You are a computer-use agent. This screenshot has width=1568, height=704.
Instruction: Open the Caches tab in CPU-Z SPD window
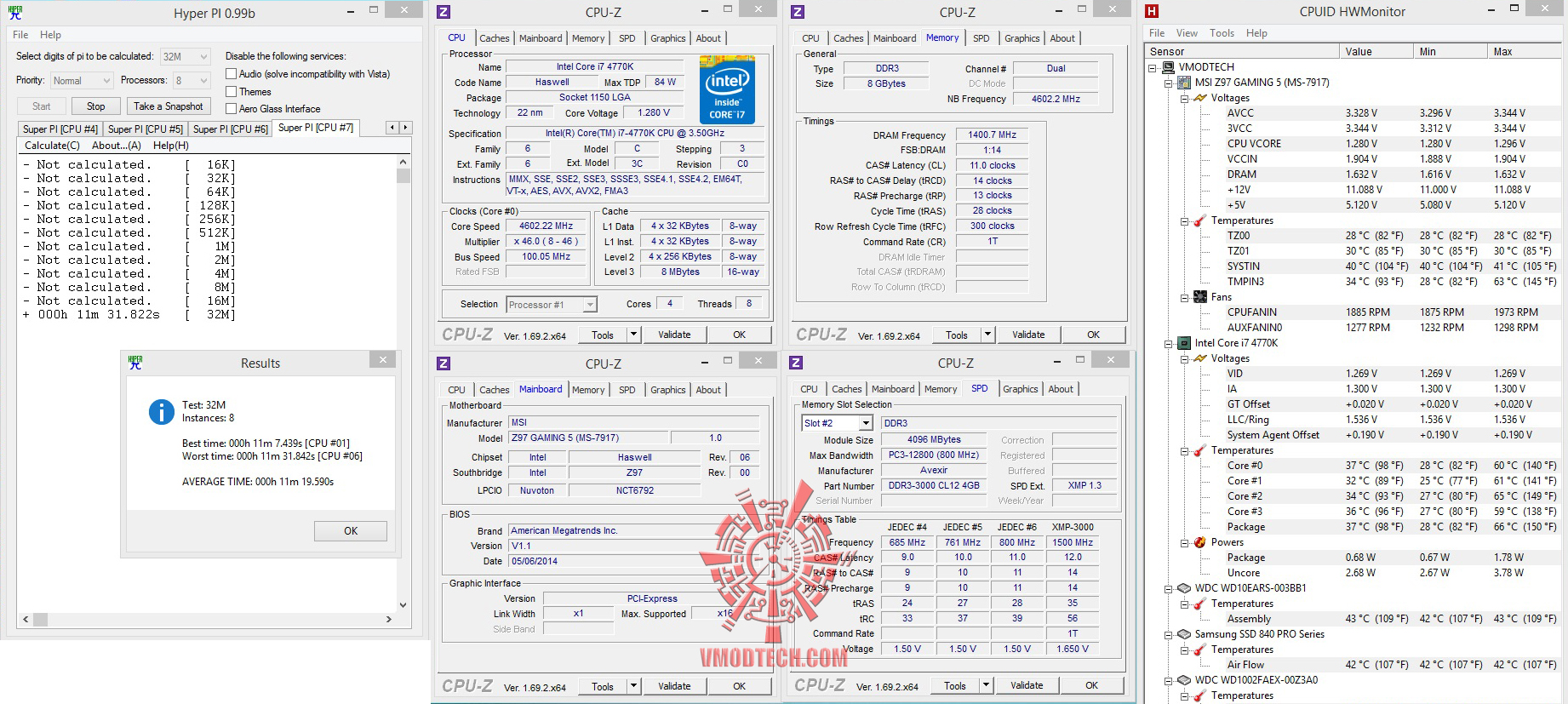pos(847,389)
